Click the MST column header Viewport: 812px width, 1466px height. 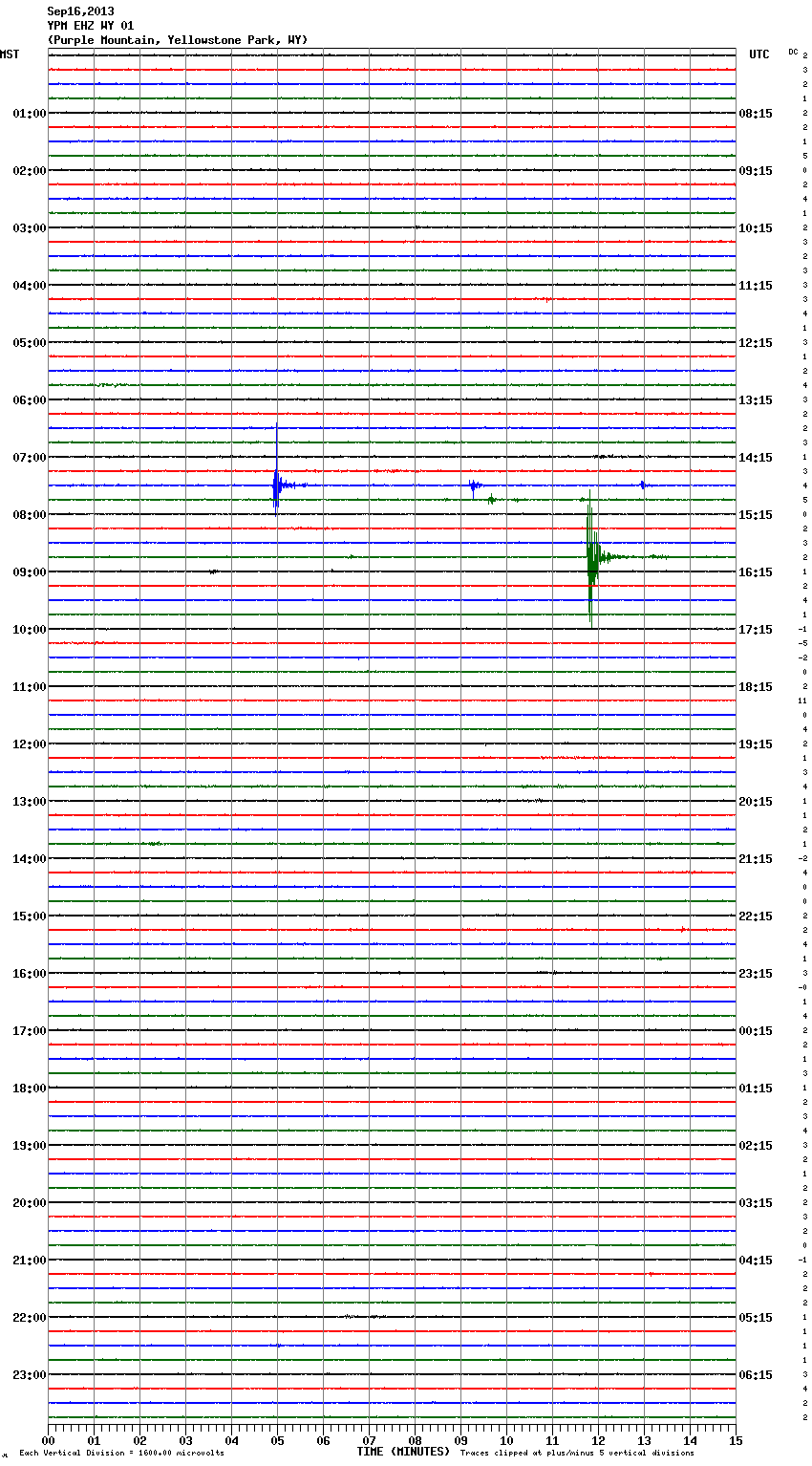[10, 54]
